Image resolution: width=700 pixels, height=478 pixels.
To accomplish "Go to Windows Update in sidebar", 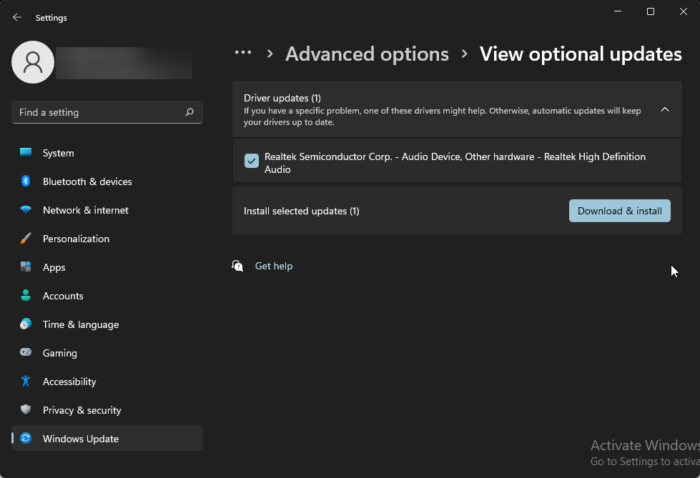I will coord(80,439).
